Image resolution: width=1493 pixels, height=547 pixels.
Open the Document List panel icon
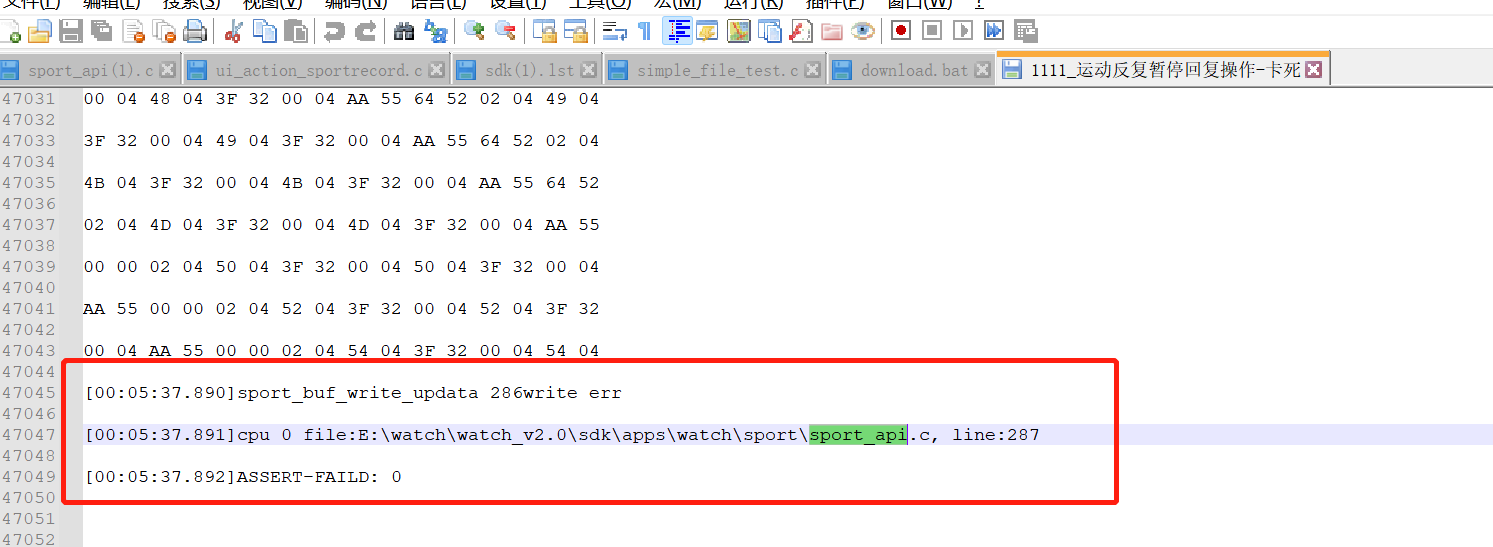tap(770, 32)
